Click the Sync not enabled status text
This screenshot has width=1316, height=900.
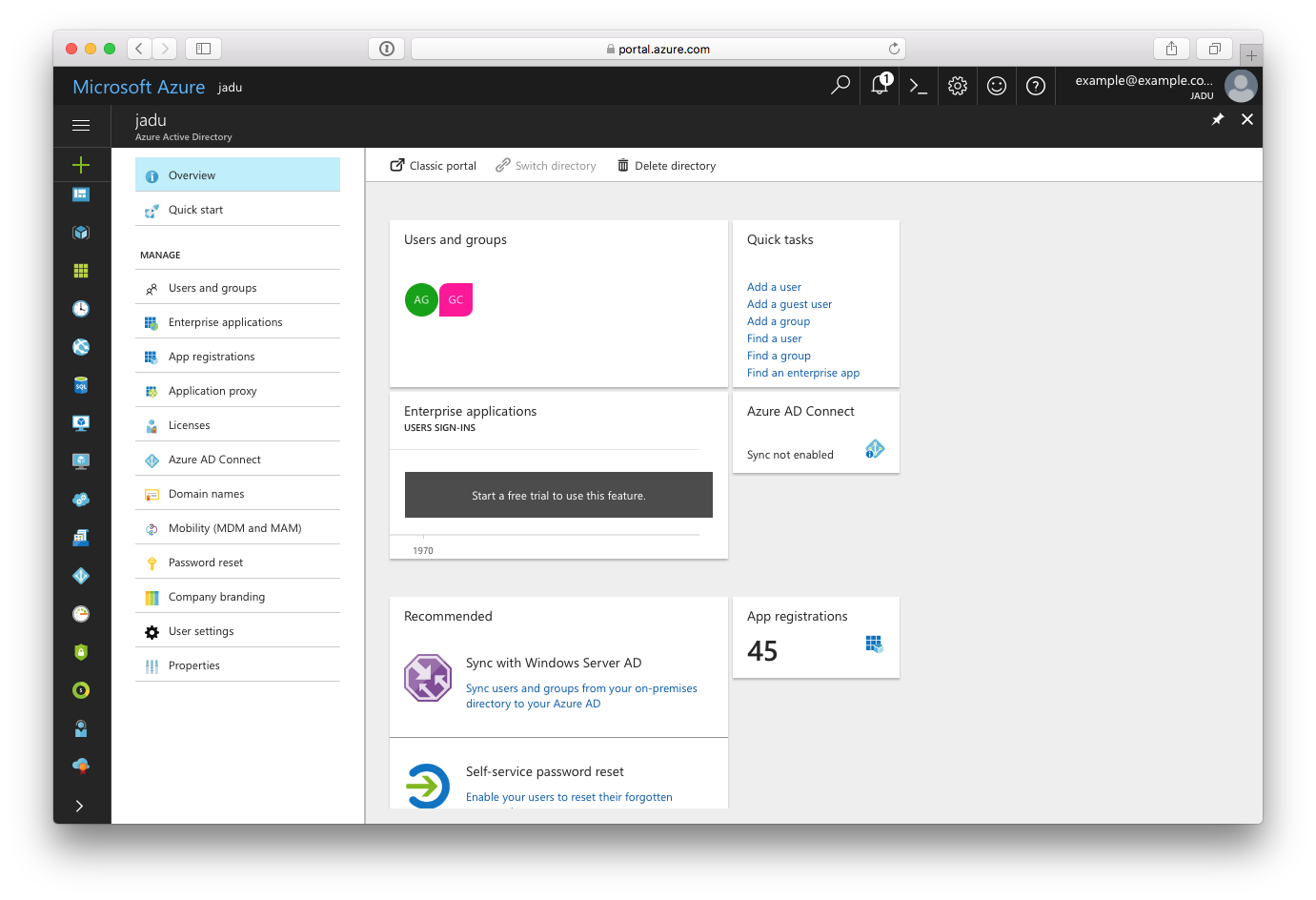click(790, 455)
